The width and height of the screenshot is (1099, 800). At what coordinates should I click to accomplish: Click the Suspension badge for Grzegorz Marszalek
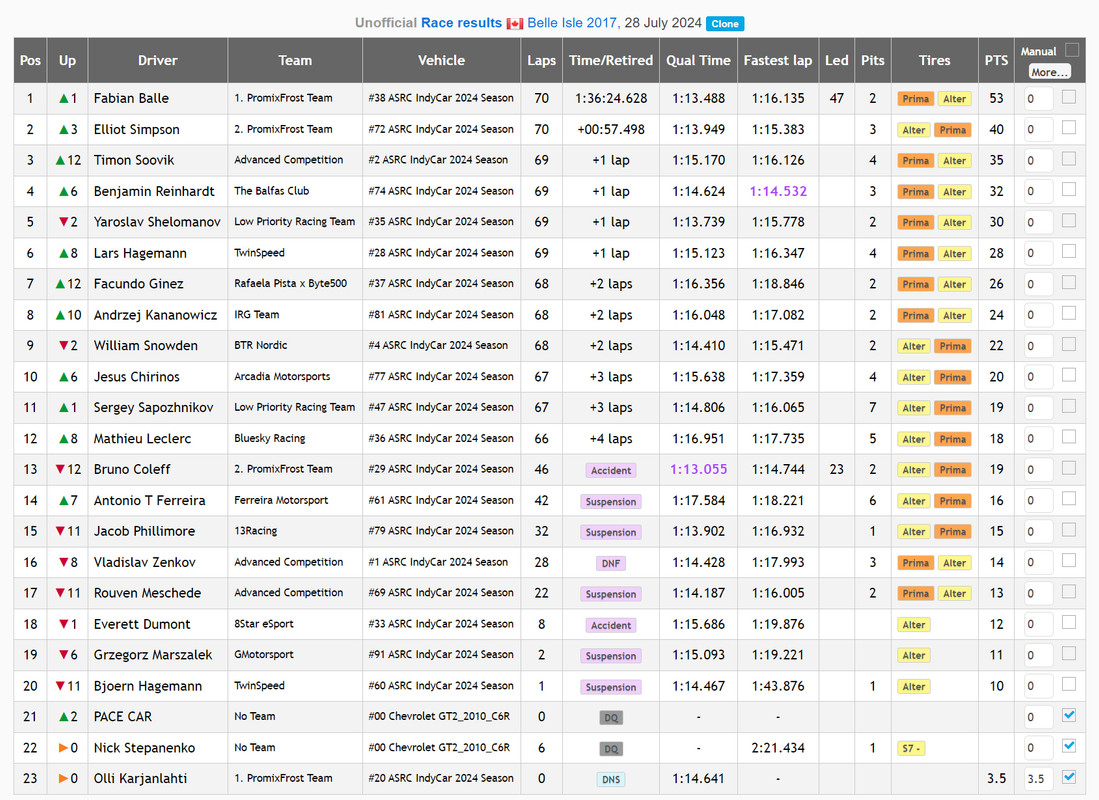[x=610, y=656]
